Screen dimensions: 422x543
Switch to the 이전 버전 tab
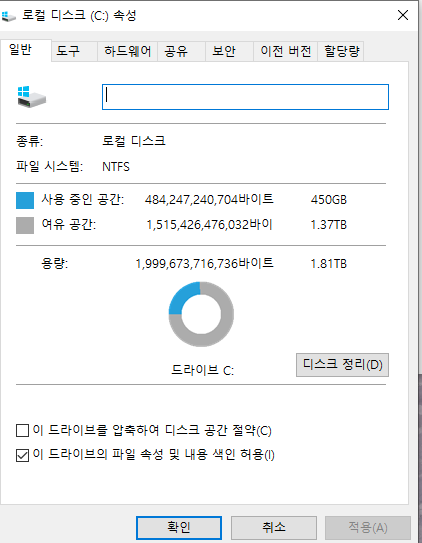coord(285,52)
